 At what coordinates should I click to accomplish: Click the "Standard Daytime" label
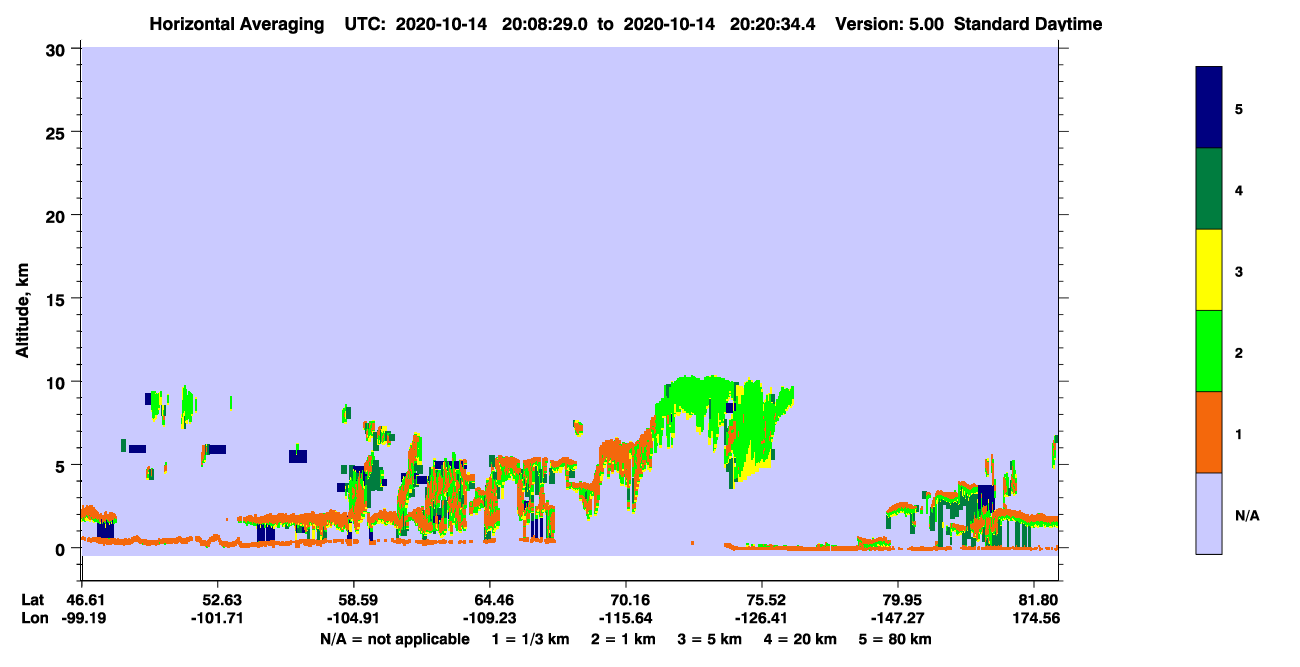click(x=1028, y=24)
